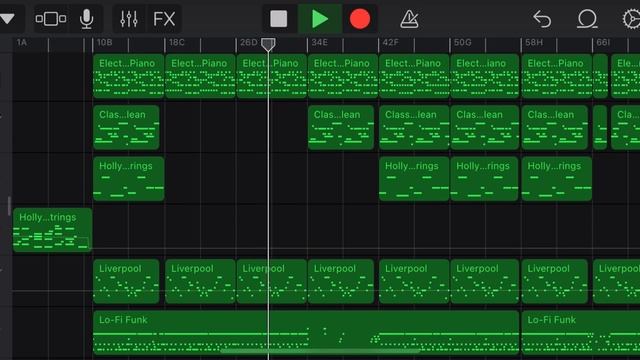
Task: Open the Loop Browser icon
Action: click(x=587, y=19)
